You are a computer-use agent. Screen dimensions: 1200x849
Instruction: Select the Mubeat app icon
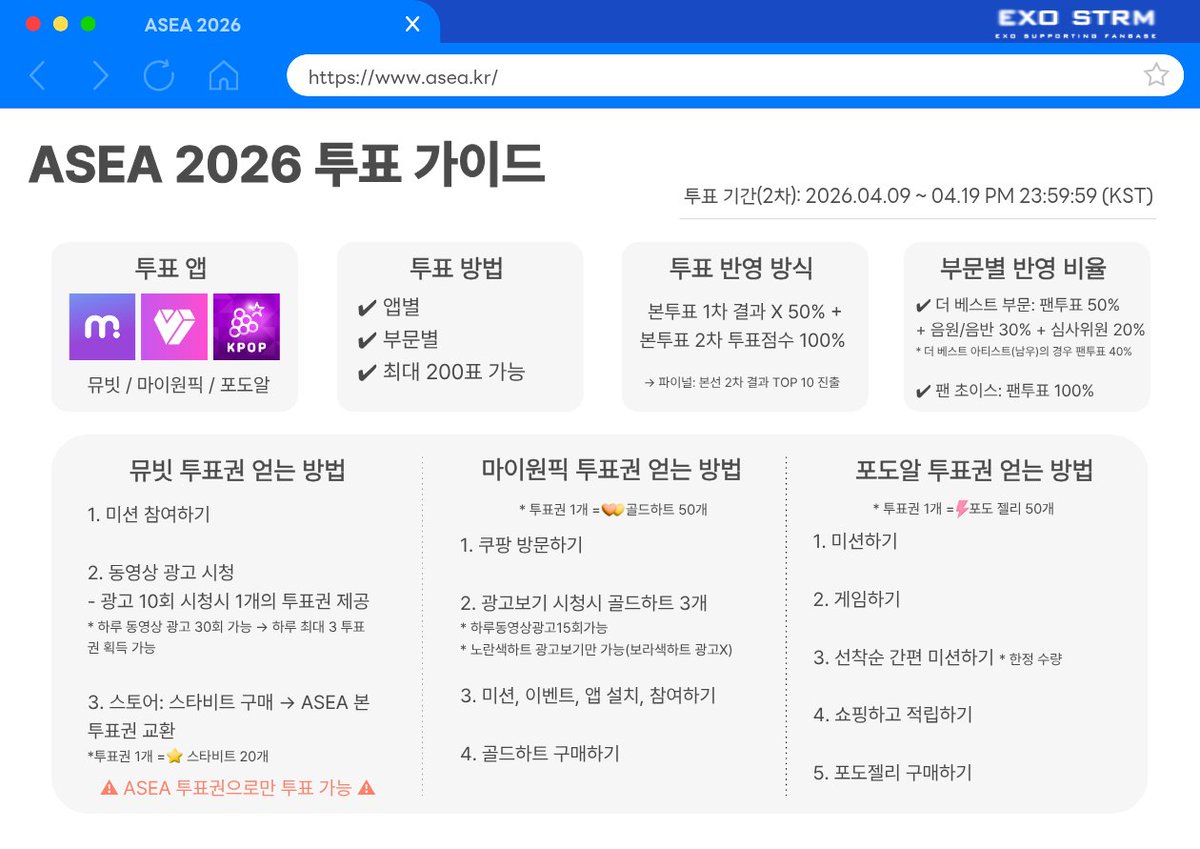tap(104, 325)
